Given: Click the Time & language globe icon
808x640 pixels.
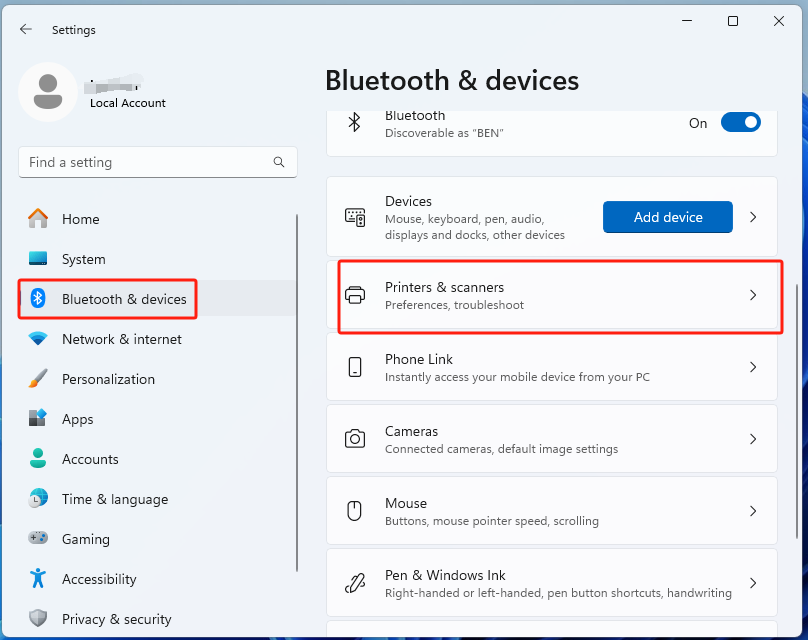Looking at the screenshot, I should pyautogui.click(x=38, y=498).
